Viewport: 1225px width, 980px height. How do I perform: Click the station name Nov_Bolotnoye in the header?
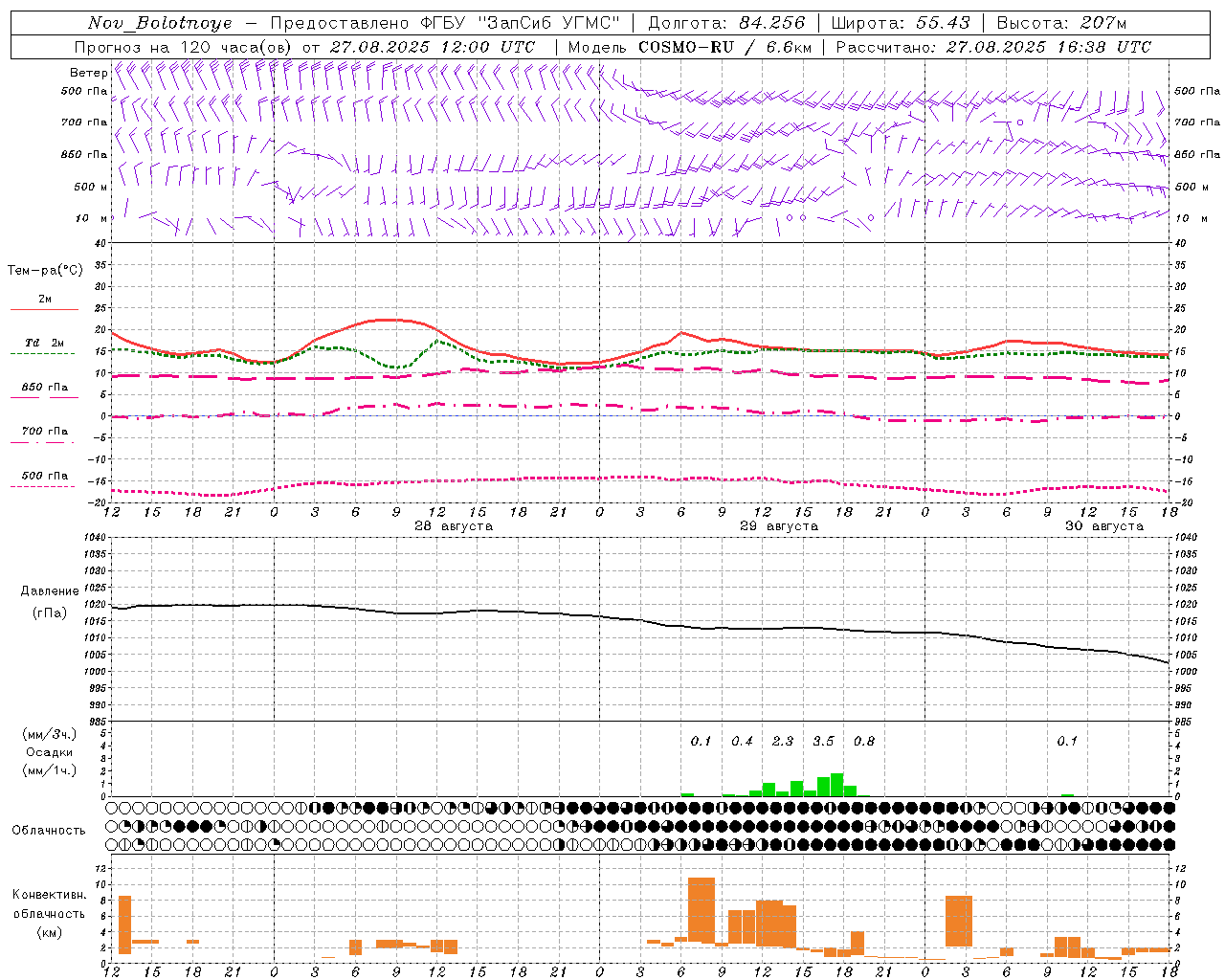(x=160, y=23)
